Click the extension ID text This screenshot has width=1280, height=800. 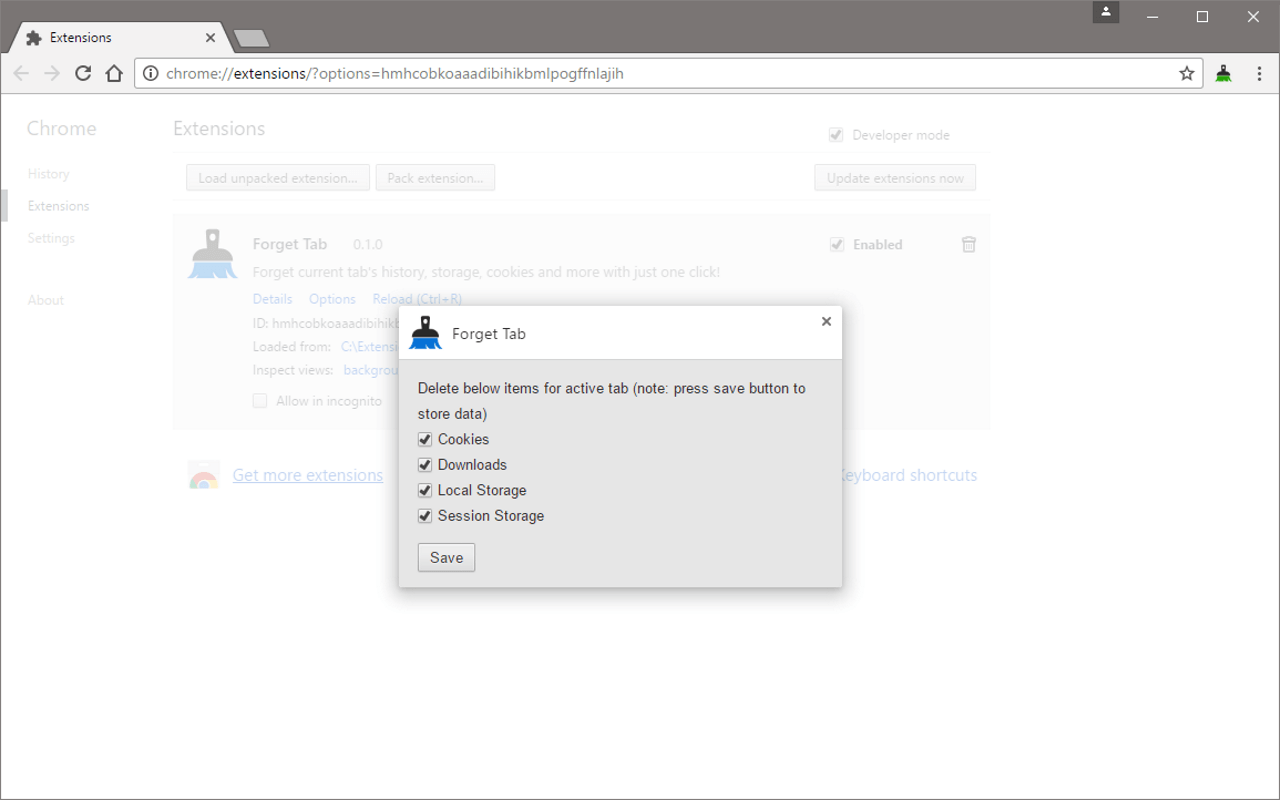tap(326, 323)
